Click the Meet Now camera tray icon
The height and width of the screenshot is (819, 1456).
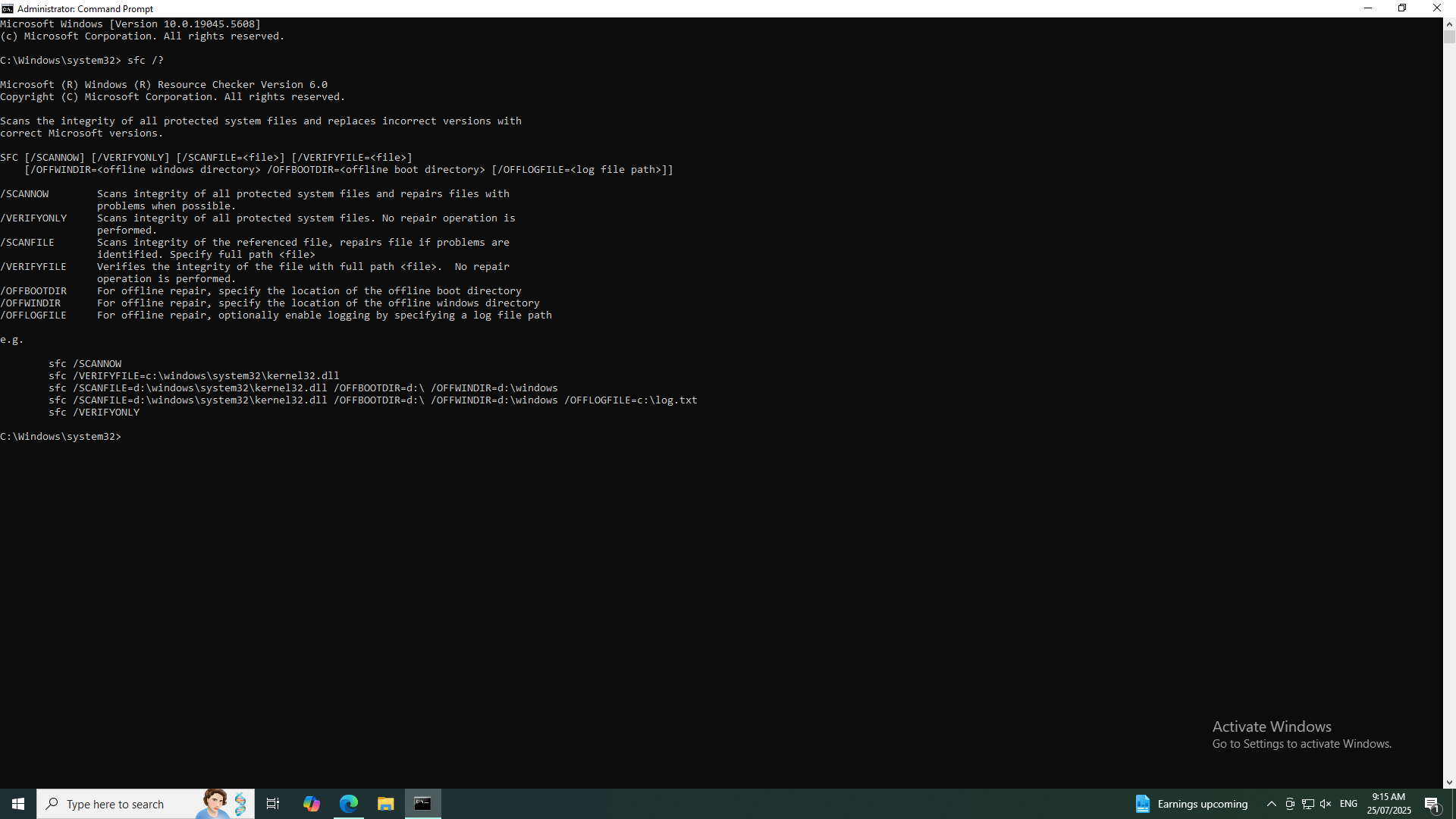tap(1290, 804)
